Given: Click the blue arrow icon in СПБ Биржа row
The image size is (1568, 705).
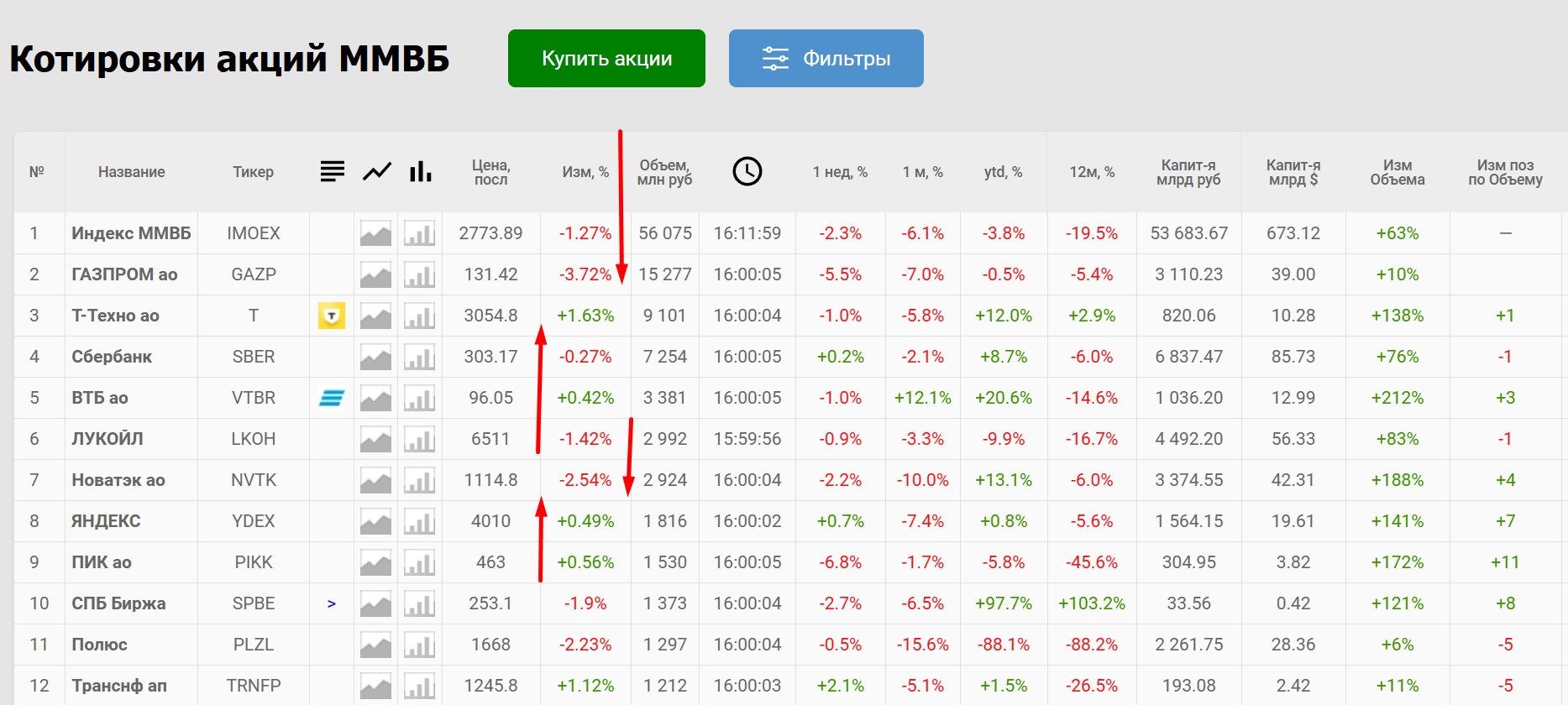Looking at the screenshot, I should (332, 603).
